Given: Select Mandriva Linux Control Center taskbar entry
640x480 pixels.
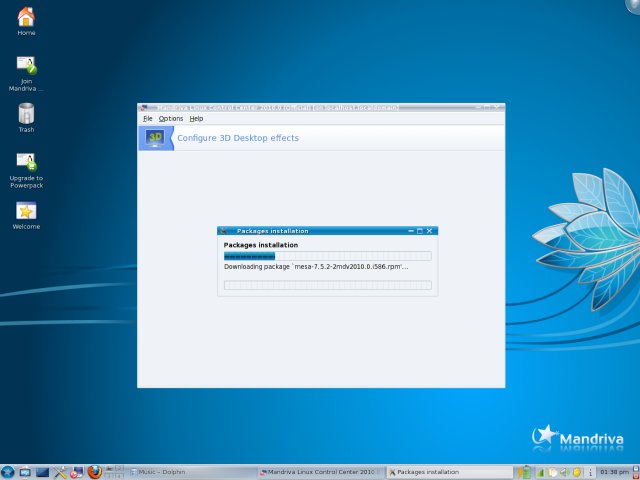Looking at the screenshot, I should click(x=318, y=471).
